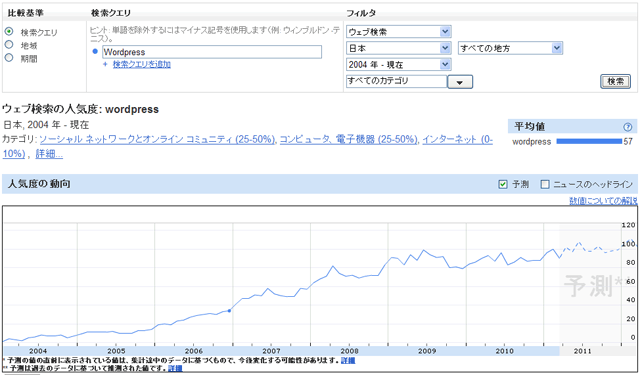Toggle the 予測 checkbox
Viewport: 640px width, 375px height.
pos(503,184)
